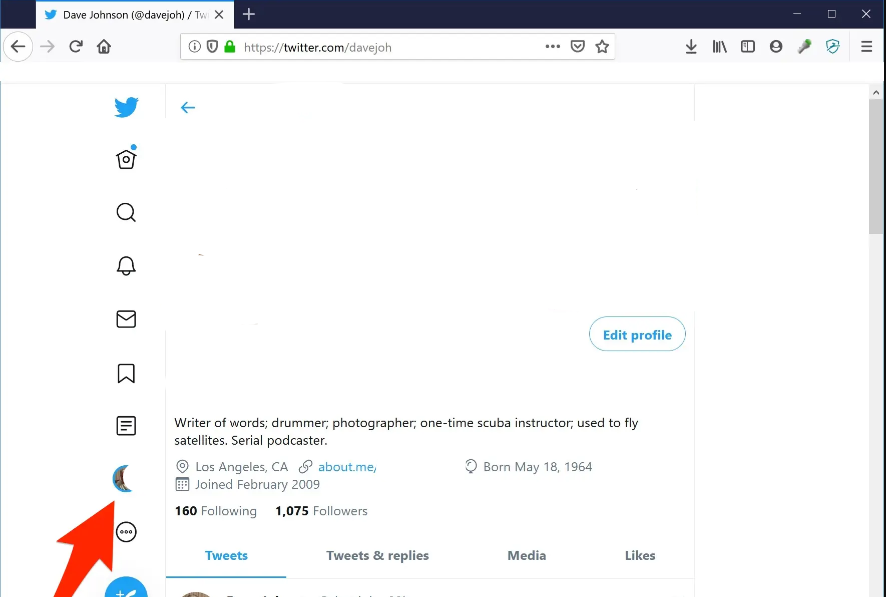
Task: Open a new tab with the plus button
Action: [249, 15]
